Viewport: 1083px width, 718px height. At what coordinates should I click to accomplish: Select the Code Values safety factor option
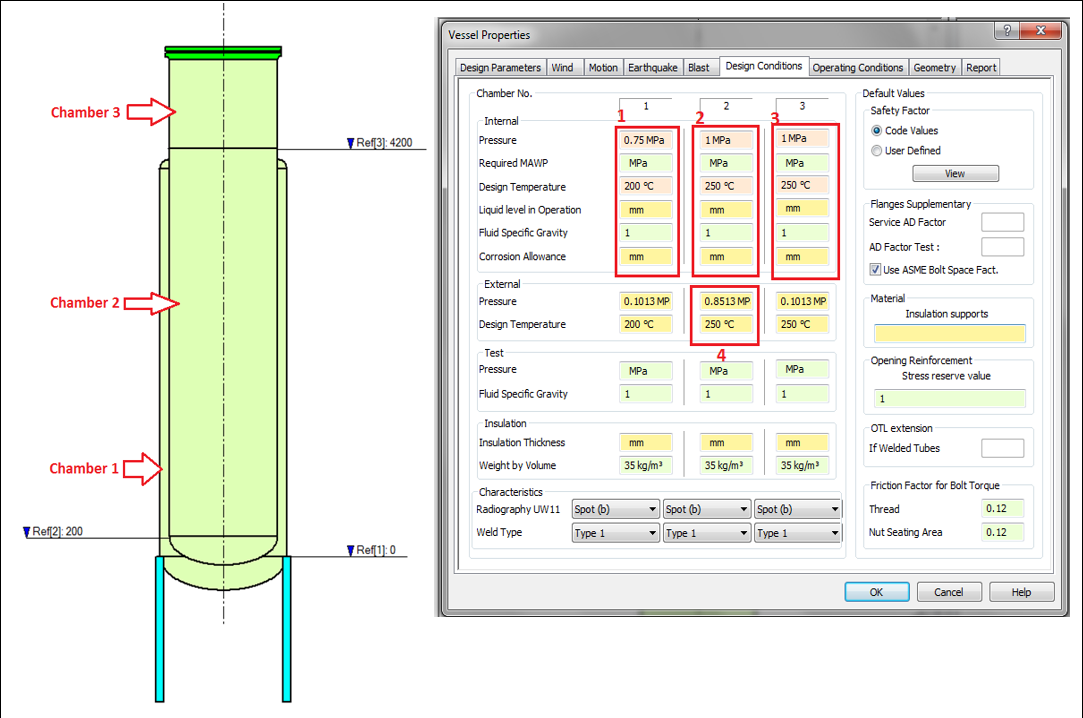877,131
